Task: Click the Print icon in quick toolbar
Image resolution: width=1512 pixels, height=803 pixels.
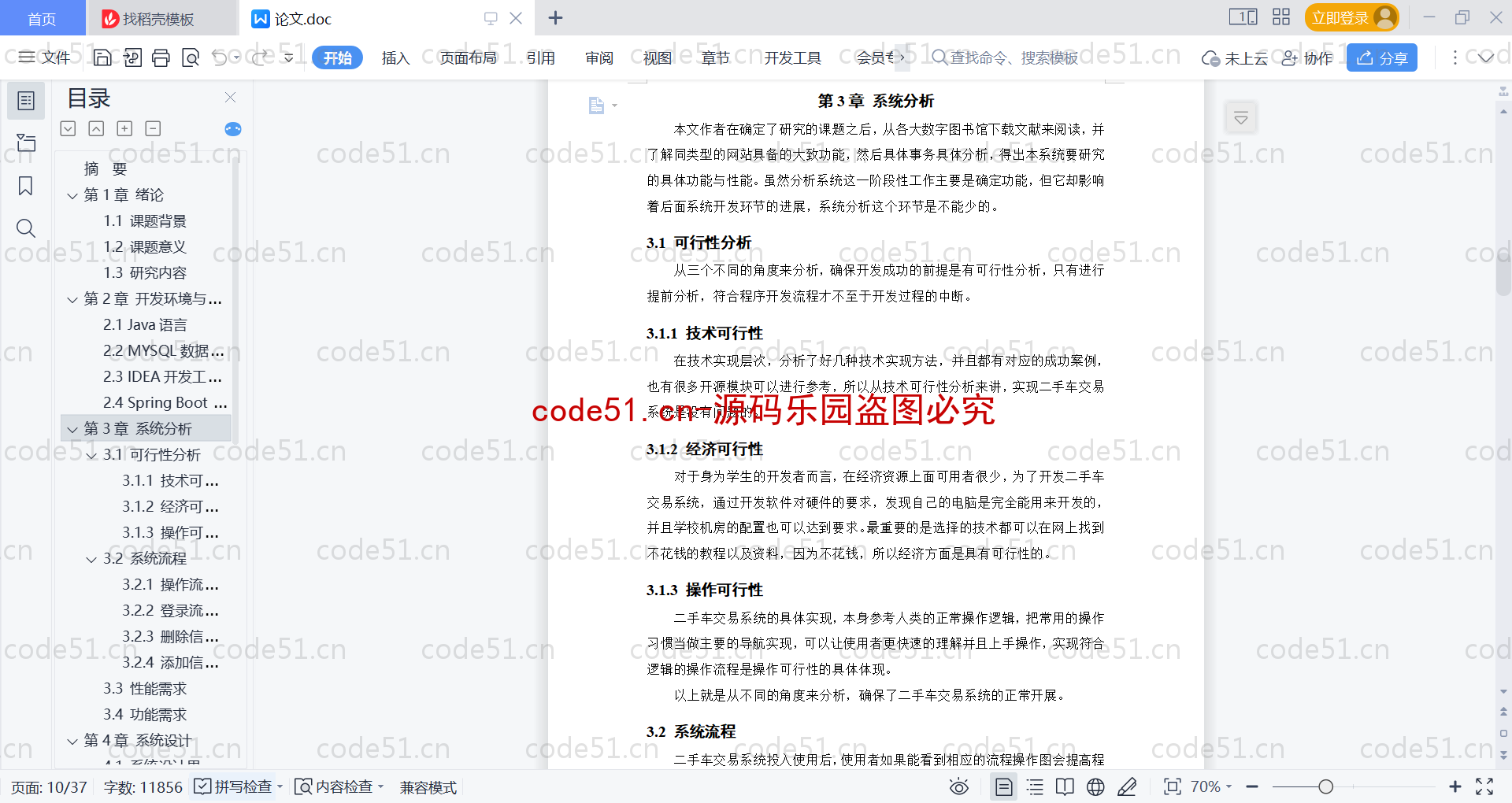Action: tap(161, 57)
